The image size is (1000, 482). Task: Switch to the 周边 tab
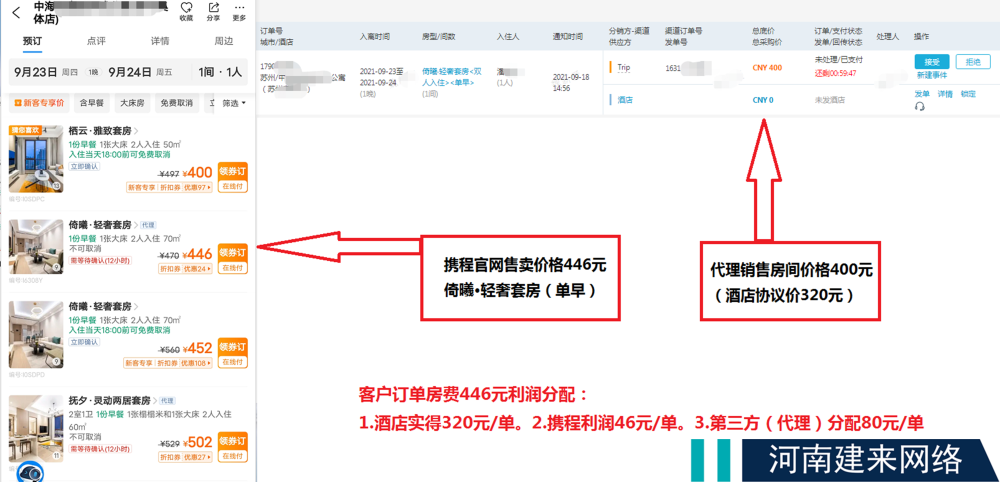pyautogui.click(x=223, y=41)
